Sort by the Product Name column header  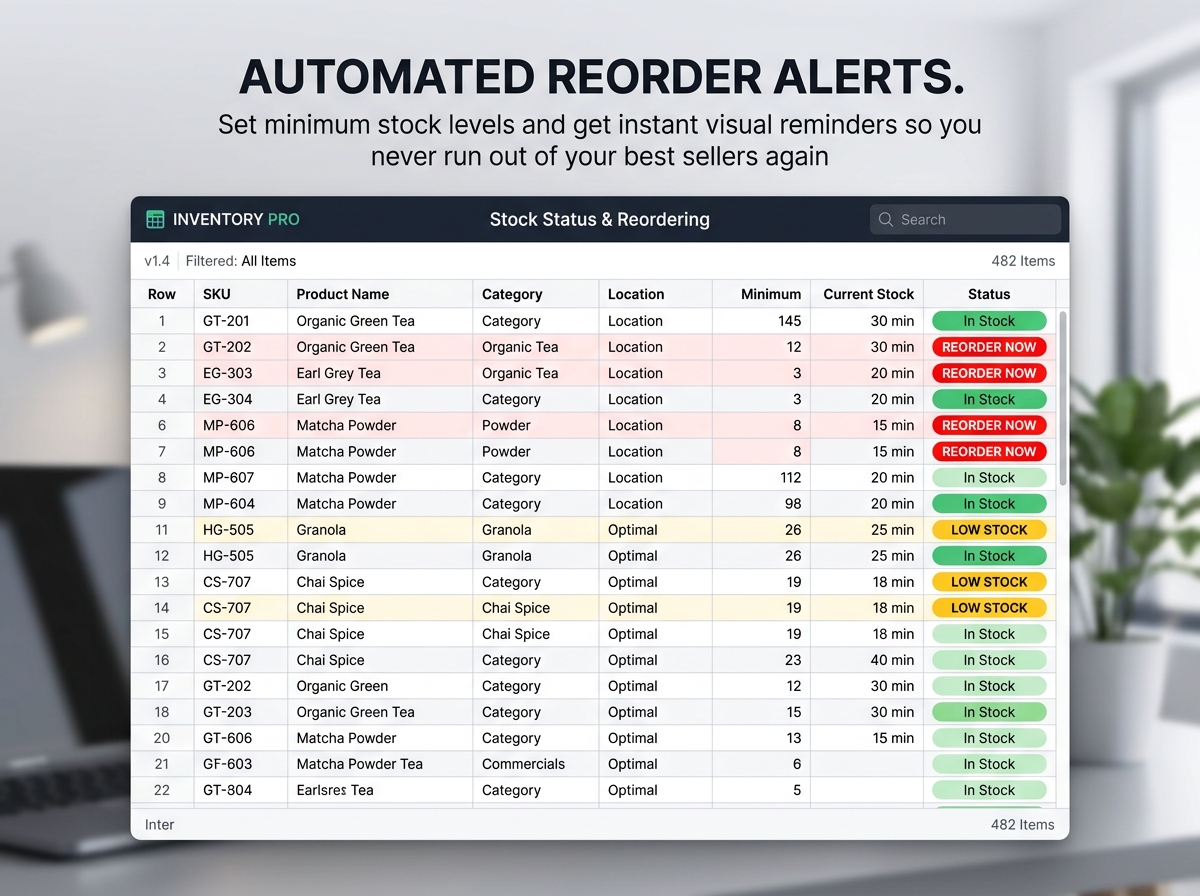click(x=343, y=294)
